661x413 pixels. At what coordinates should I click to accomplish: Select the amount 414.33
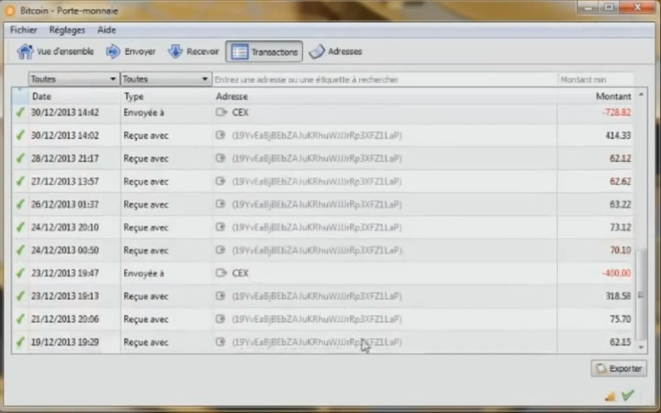click(618, 135)
